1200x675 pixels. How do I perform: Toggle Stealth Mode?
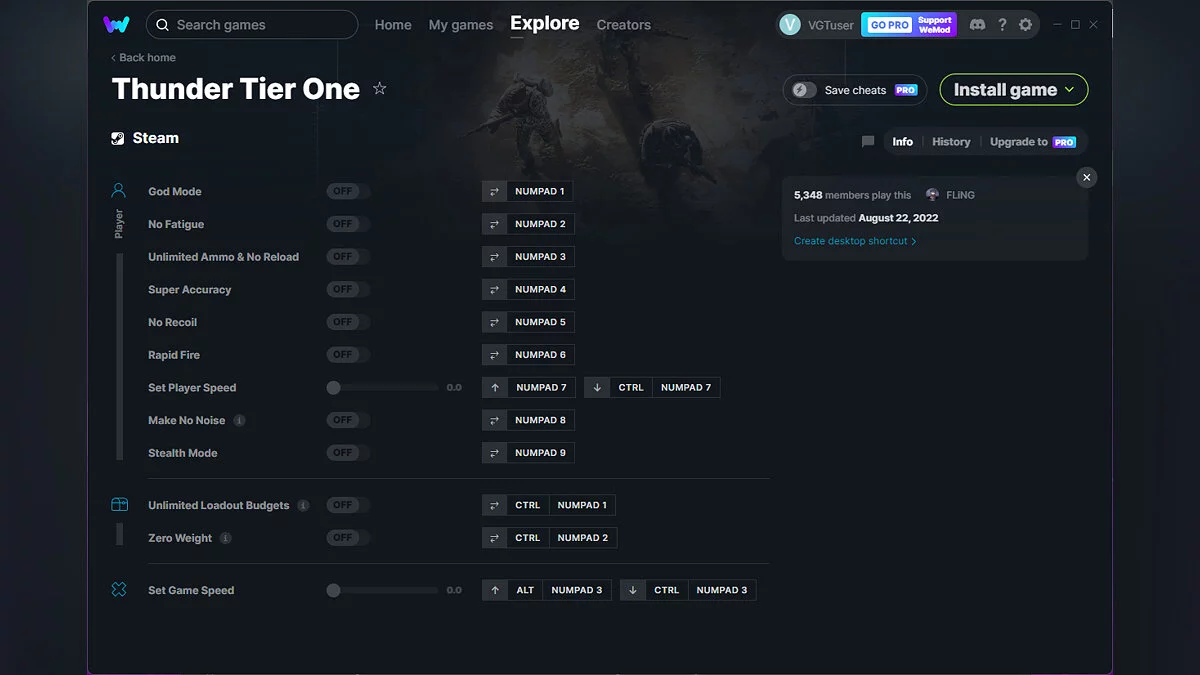click(348, 453)
